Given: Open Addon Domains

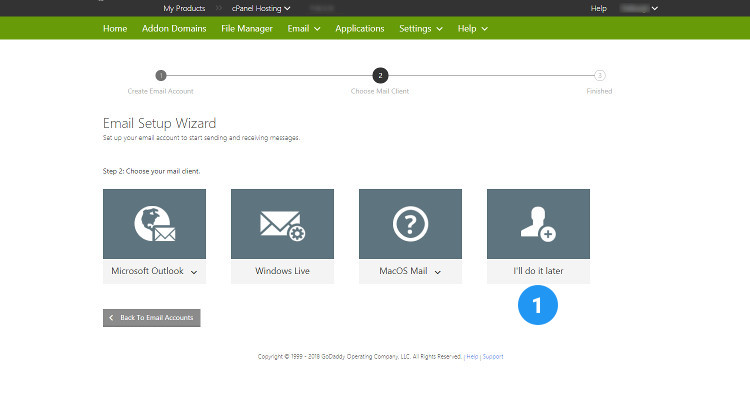Looking at the screenshot, I should click(174, 29).
